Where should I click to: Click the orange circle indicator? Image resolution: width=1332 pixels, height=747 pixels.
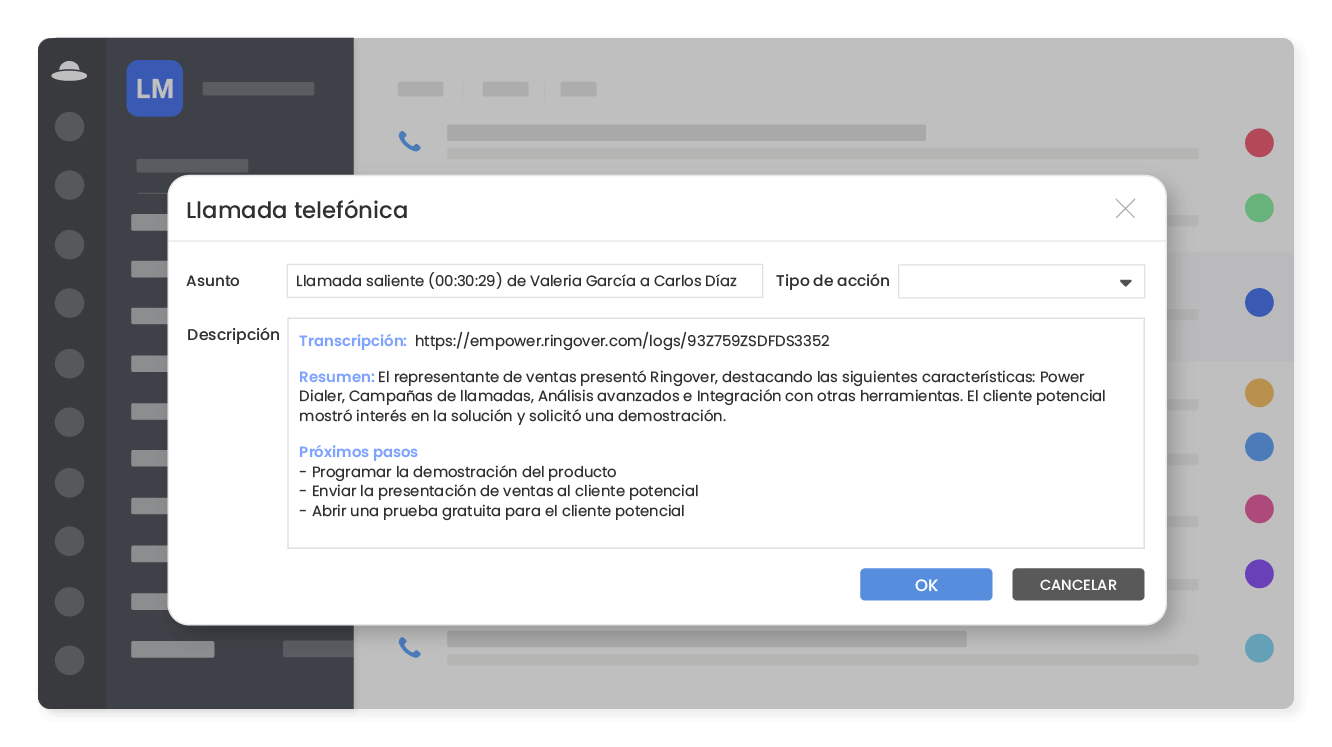pos(1259,393)
